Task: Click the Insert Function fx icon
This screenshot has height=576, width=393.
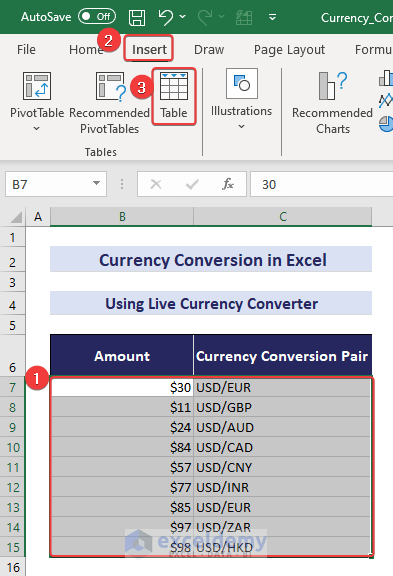Action: [228, 184]
